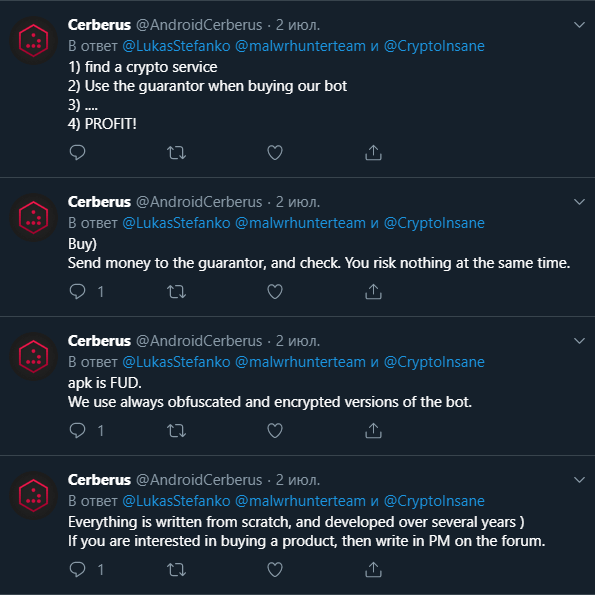Open the Cerberus profile name on last tweet
Image resolution: width=595 pixels, height=595 pixels.
tap(99, 480)
